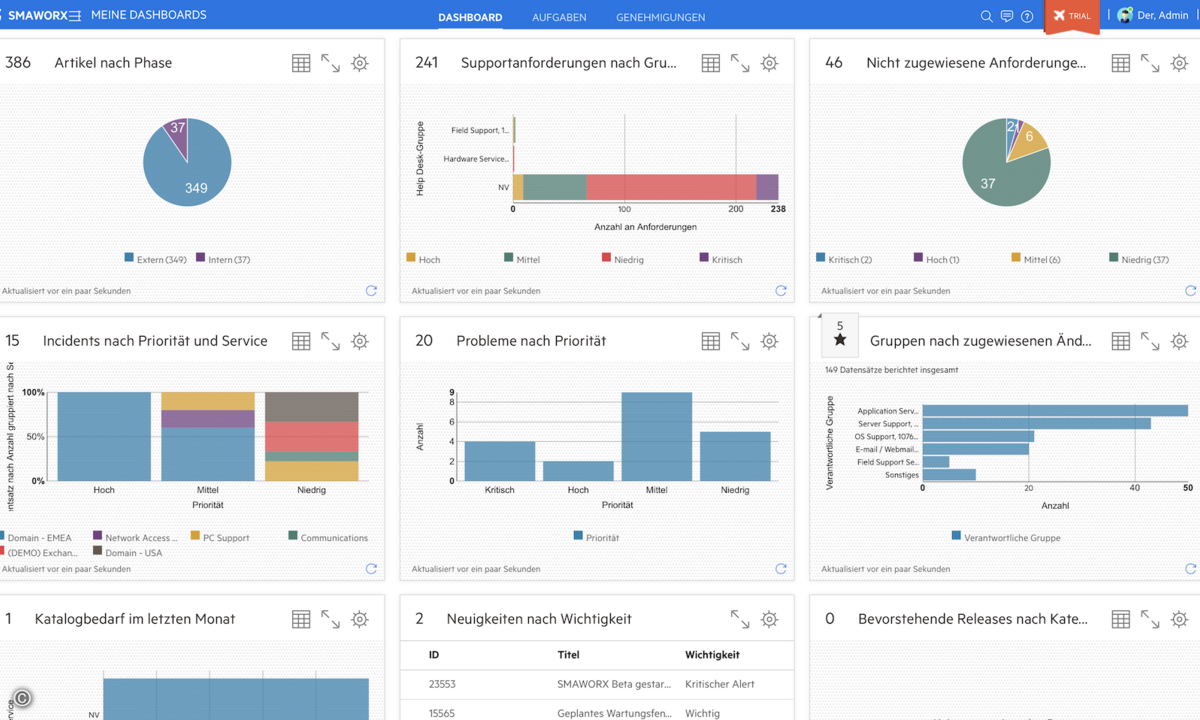Open settings gear for Neuigkeiten nach Wichtigkeit

coord(769,619)
